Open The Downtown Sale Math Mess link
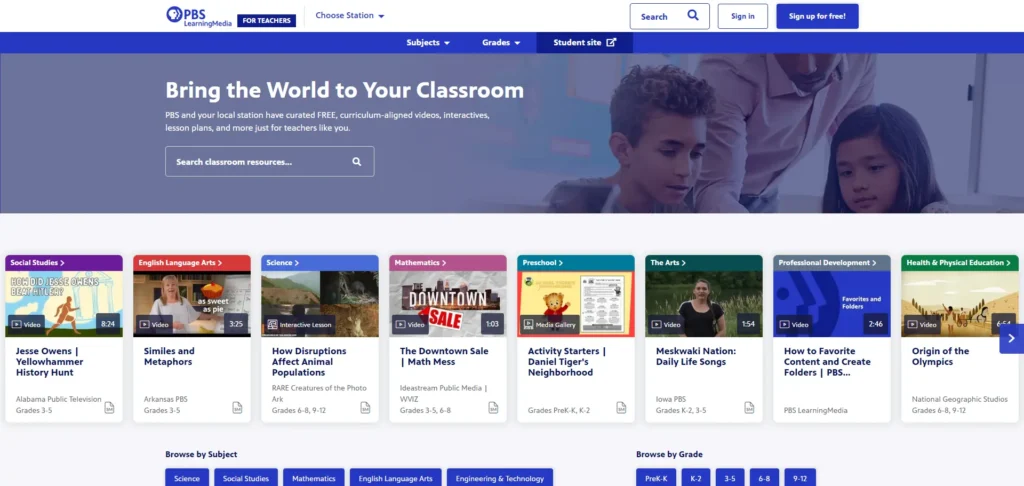1024x486 pixels. [x=444, y=356]
